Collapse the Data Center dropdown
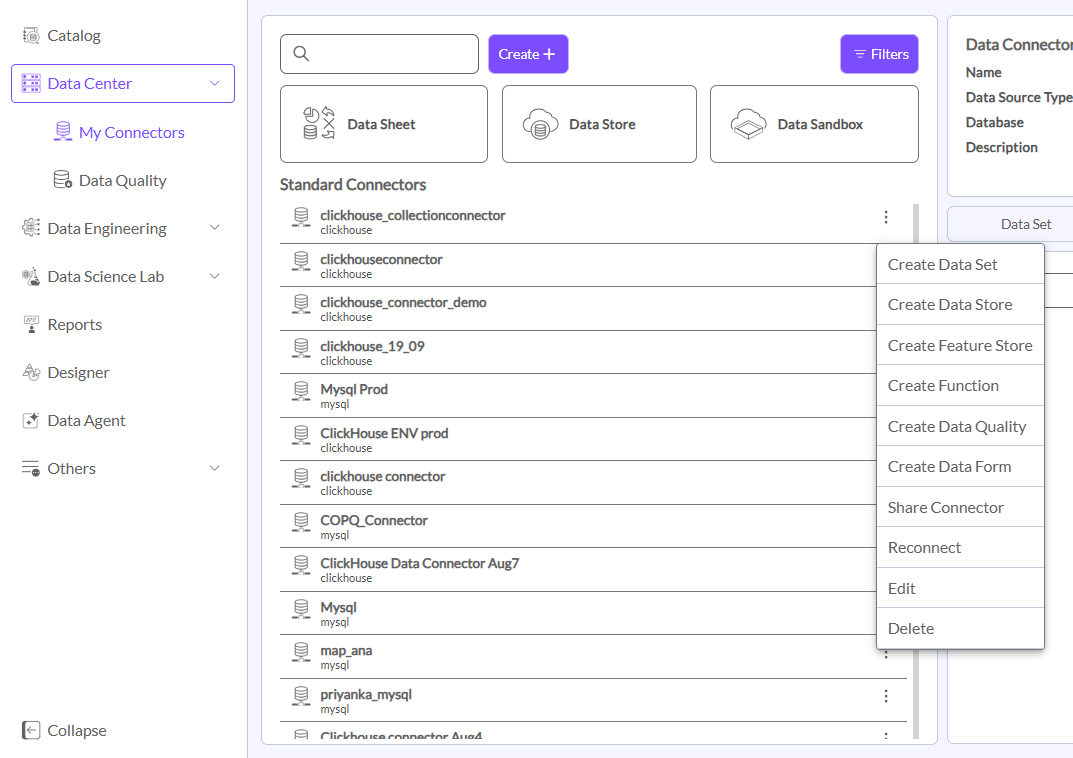This screenshot has height=758, width=1073. 214,84
